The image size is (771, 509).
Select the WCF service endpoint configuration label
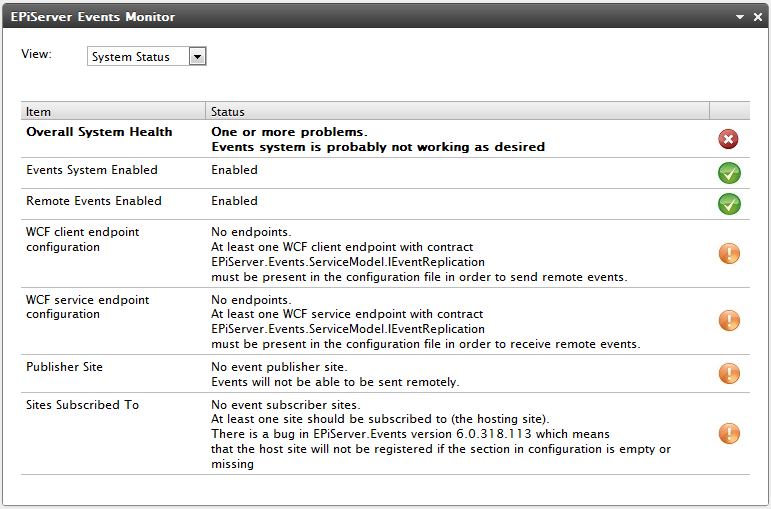pos(88,307)
